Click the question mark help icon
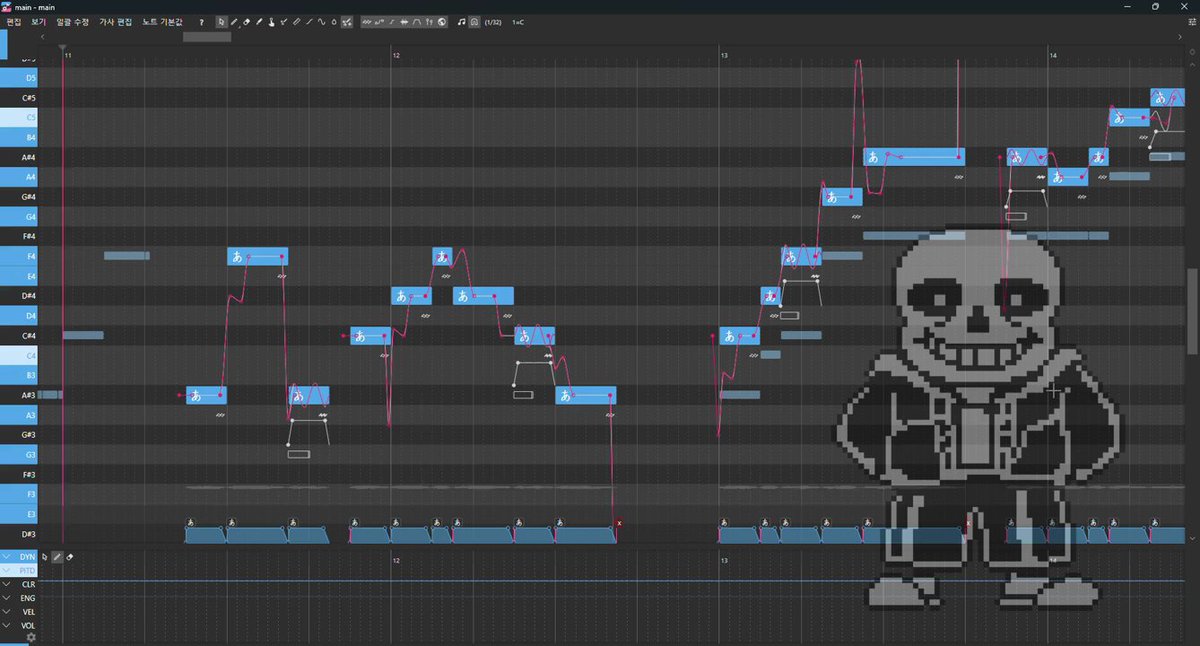The width and height of the screenshot is (1200, 646). 201,21
